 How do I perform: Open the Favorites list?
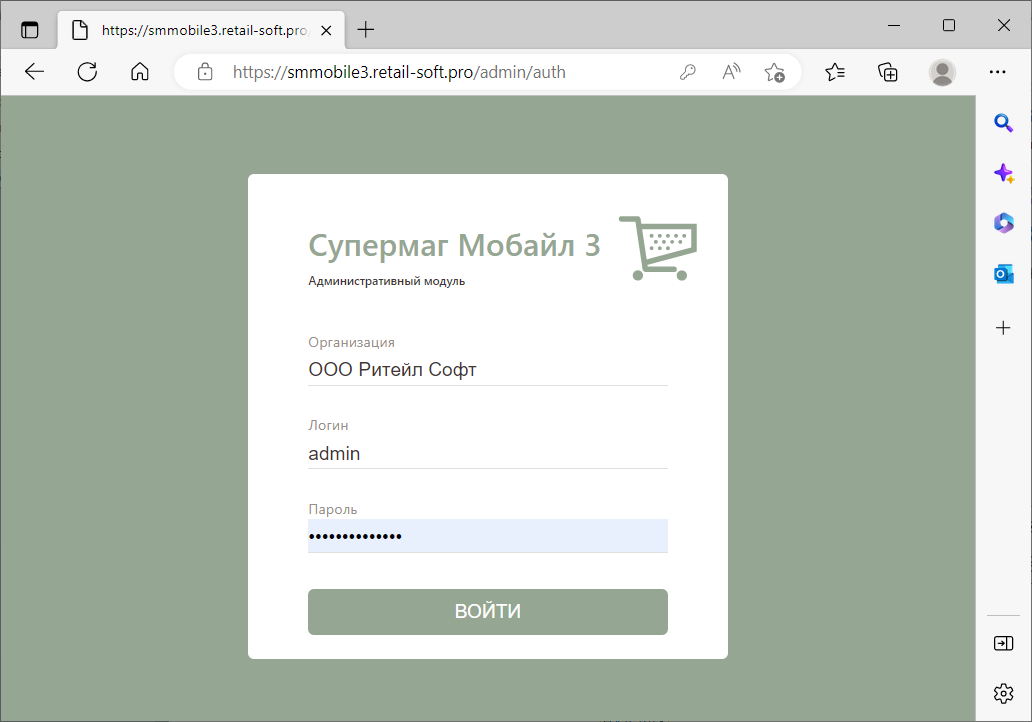pyautogui.click(x=835, y=72)
